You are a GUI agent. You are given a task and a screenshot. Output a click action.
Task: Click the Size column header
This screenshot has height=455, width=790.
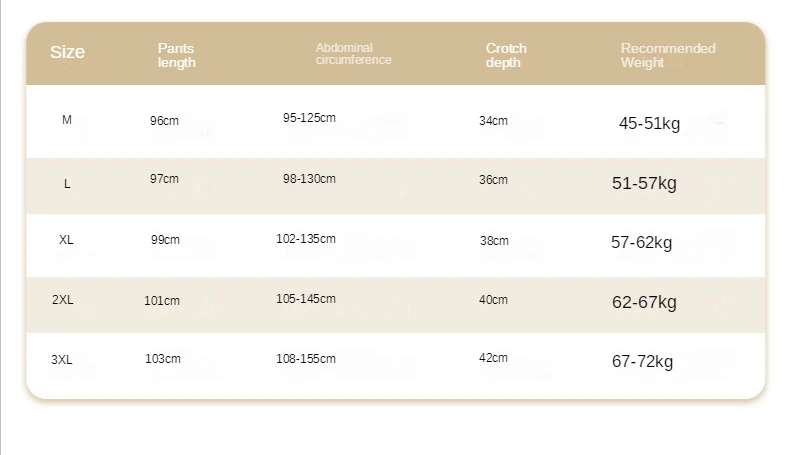[x=68, y=52]
